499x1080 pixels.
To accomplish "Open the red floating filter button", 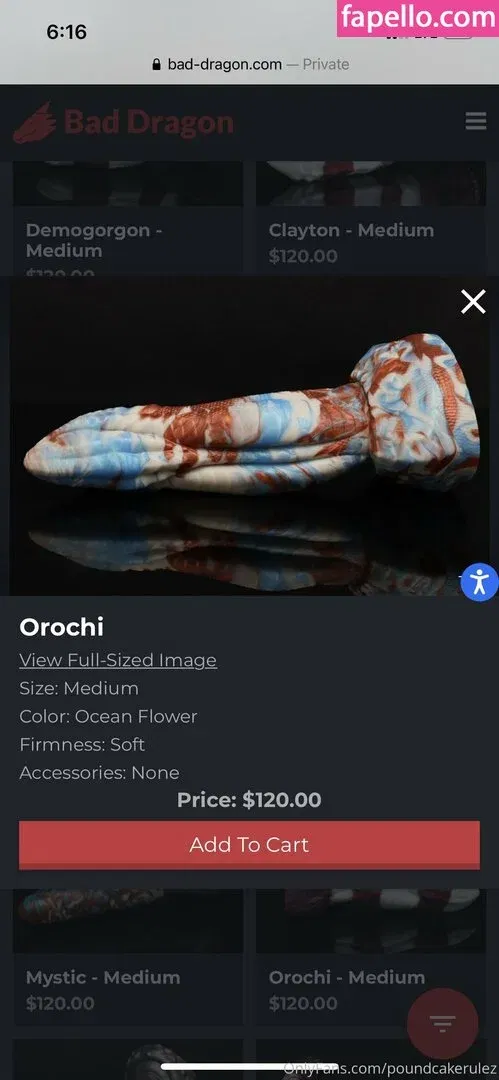I will point(442,1024).
